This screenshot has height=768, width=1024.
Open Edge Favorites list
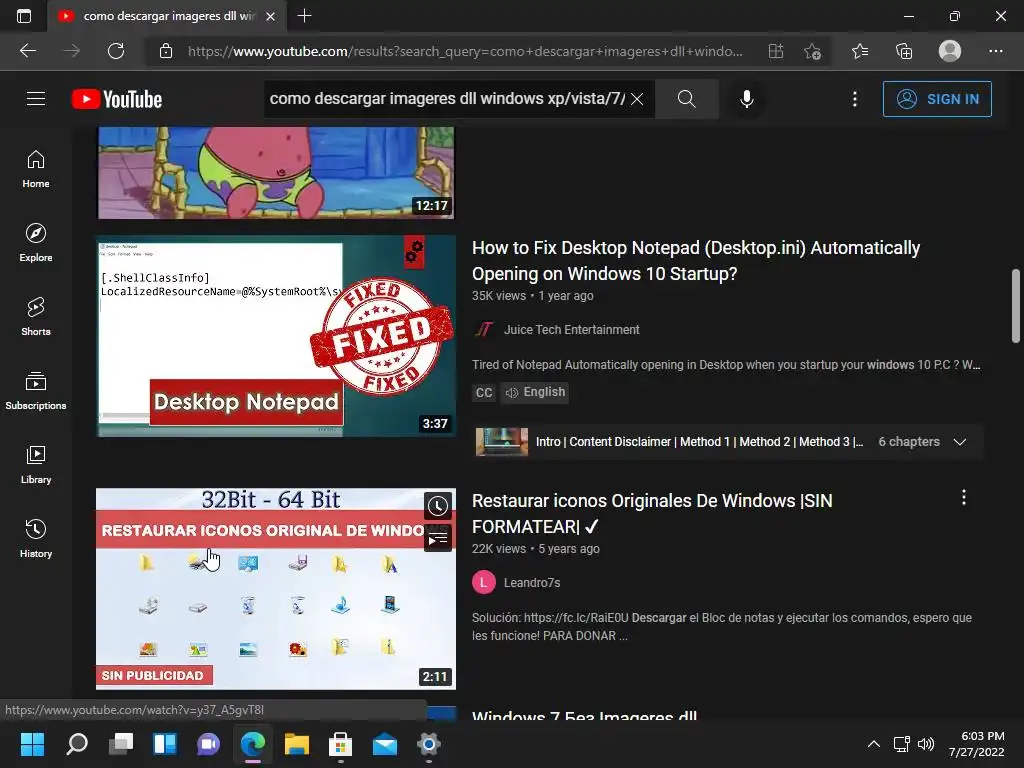[860, 51]
